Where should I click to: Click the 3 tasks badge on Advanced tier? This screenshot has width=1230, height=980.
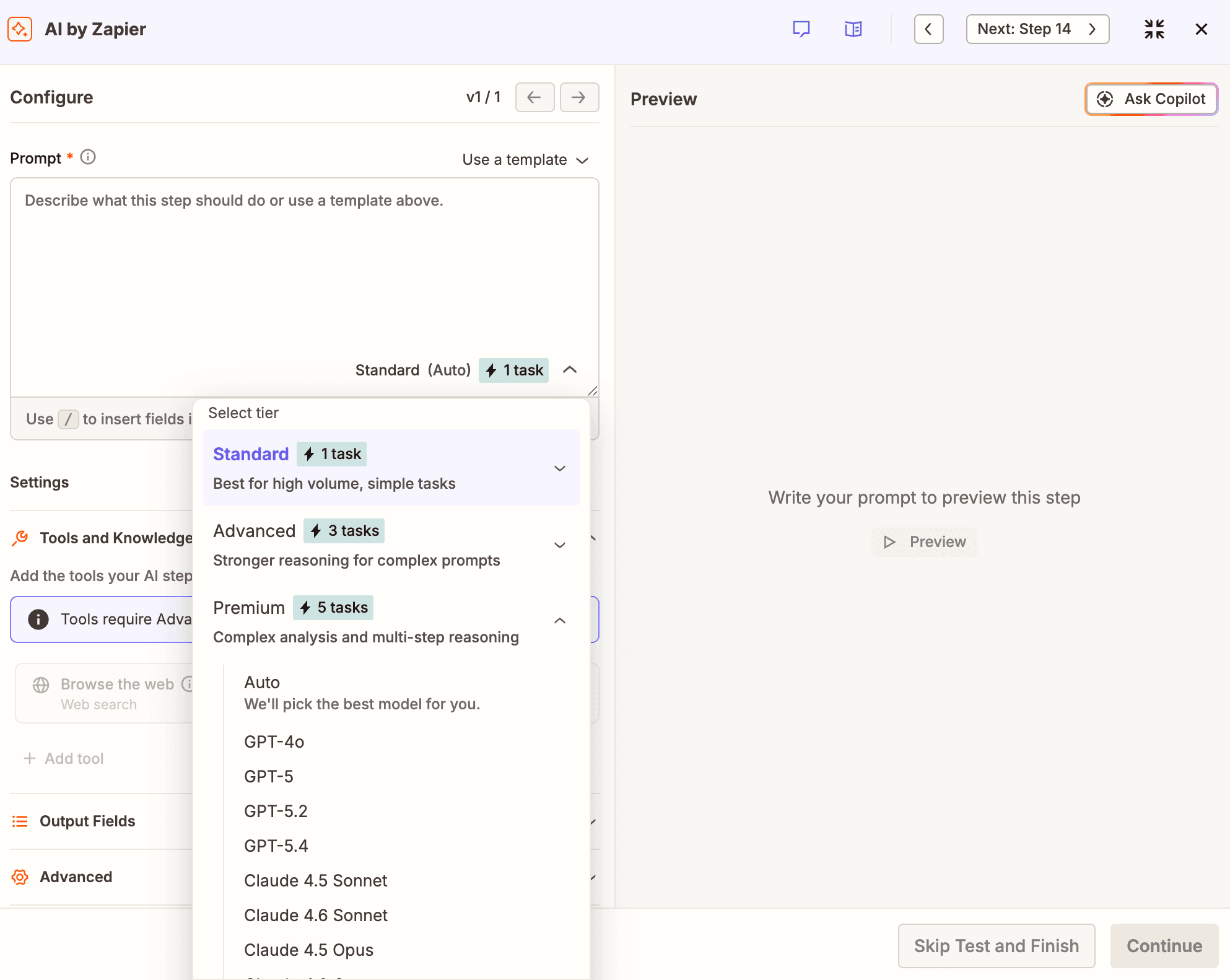344,531
